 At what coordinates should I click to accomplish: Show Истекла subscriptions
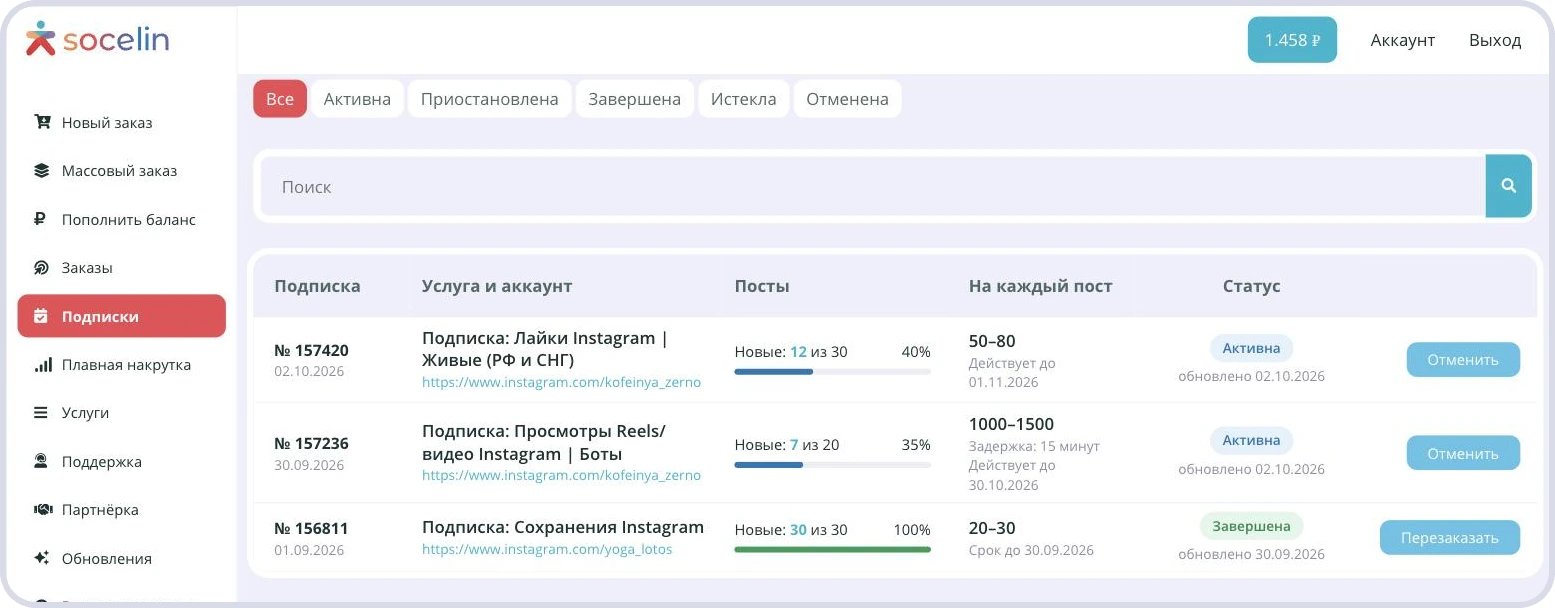[743, 99]
